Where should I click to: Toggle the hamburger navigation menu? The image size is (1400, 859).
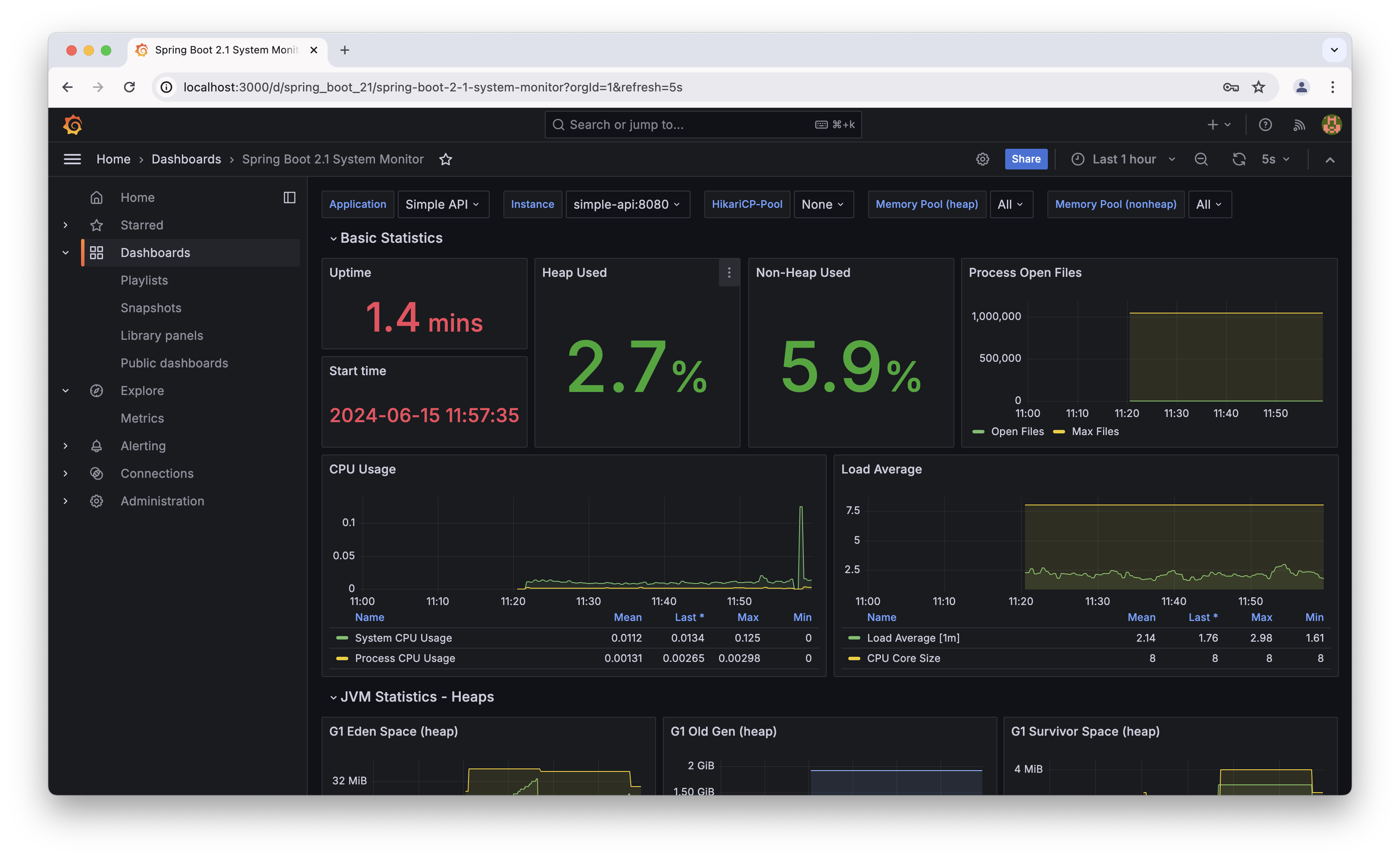coord(72,159)
